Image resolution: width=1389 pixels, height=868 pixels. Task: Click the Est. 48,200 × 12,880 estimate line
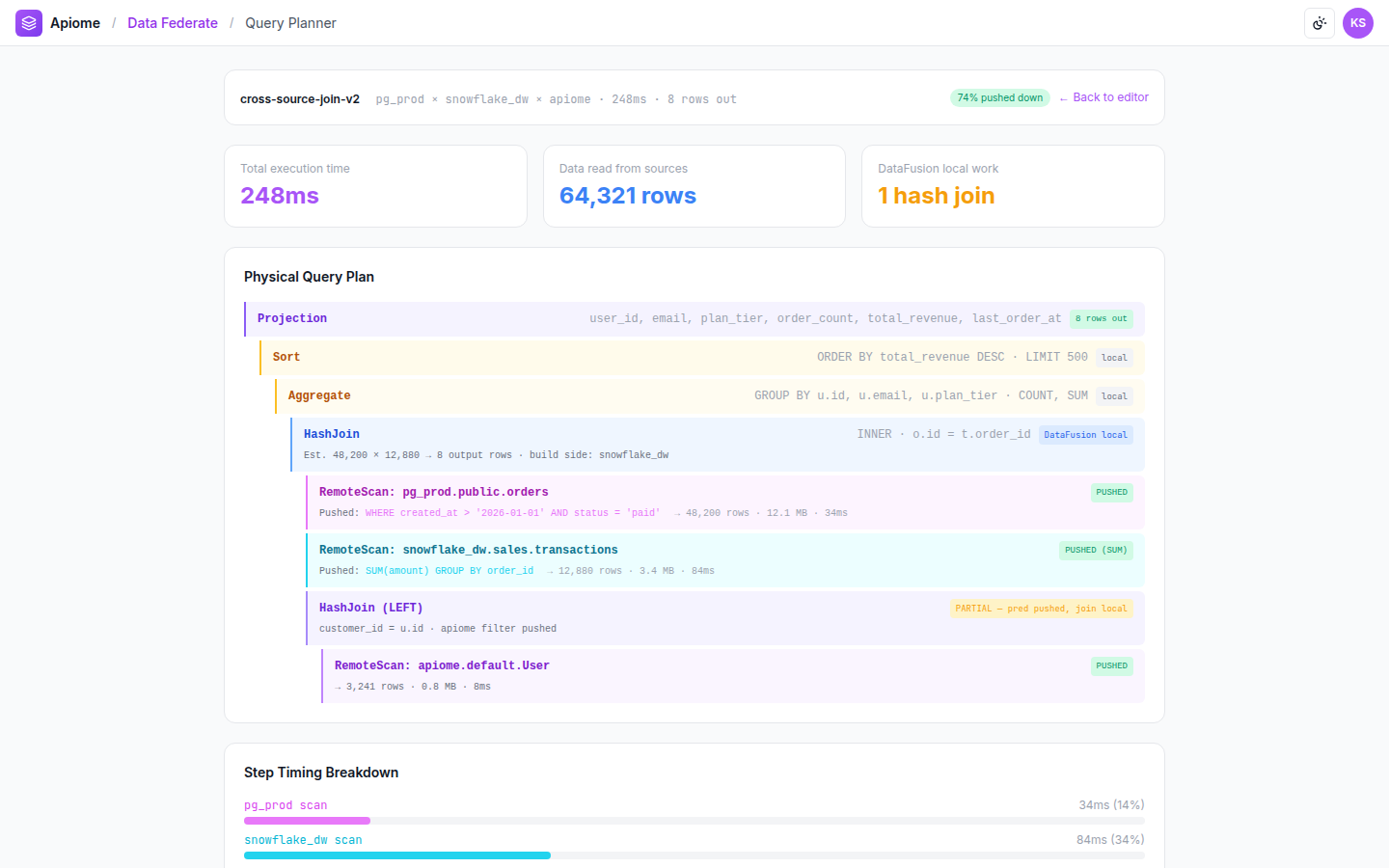[486, 455]
